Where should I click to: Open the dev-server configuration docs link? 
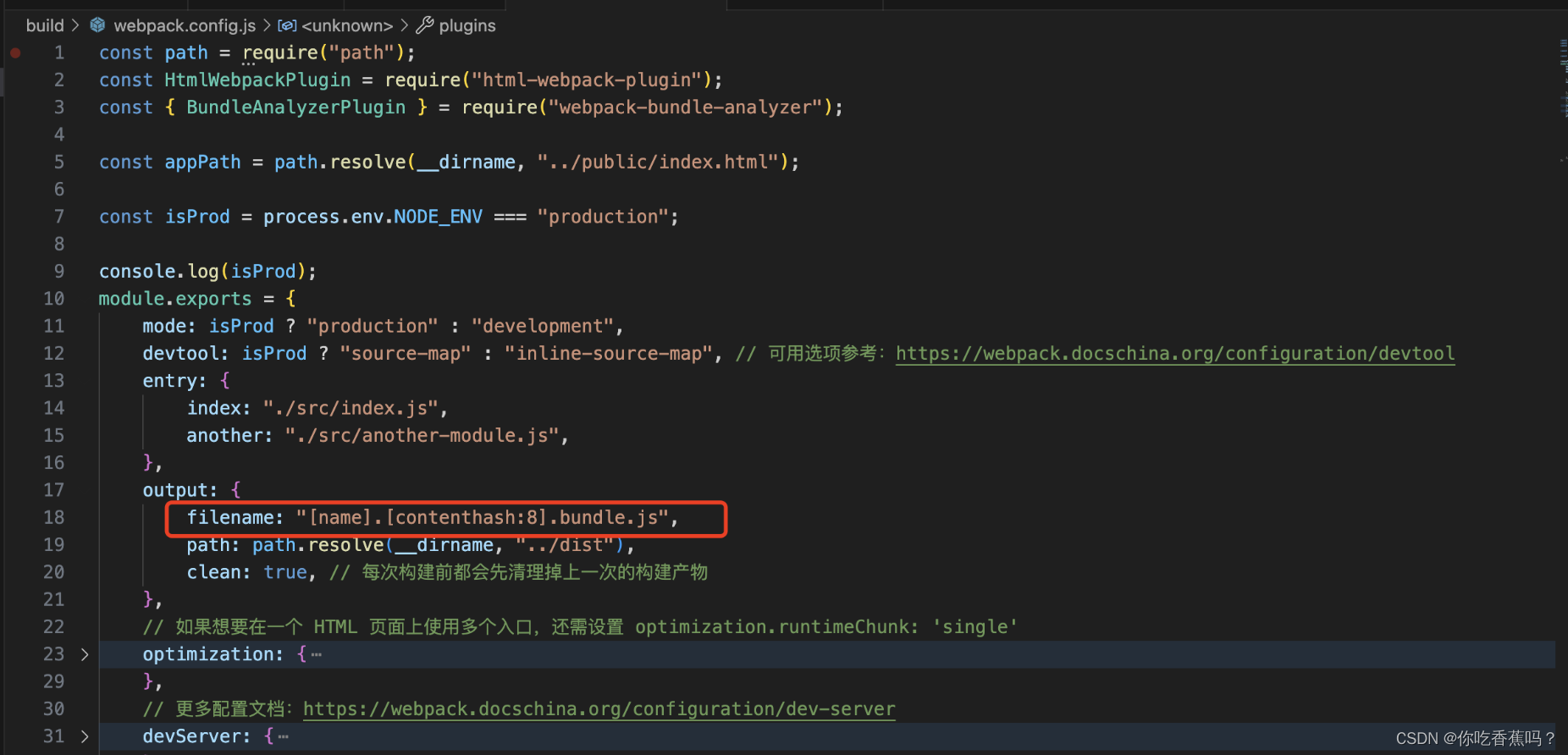point(599,708)
